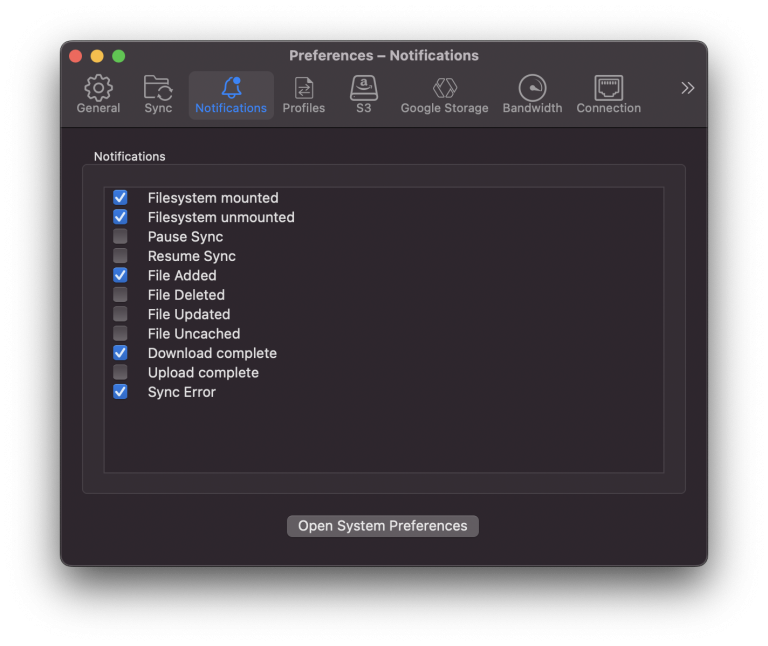Screen dimensions: 768x646
Task: Open the Profiles document icon
Action: tap(304, 88)
